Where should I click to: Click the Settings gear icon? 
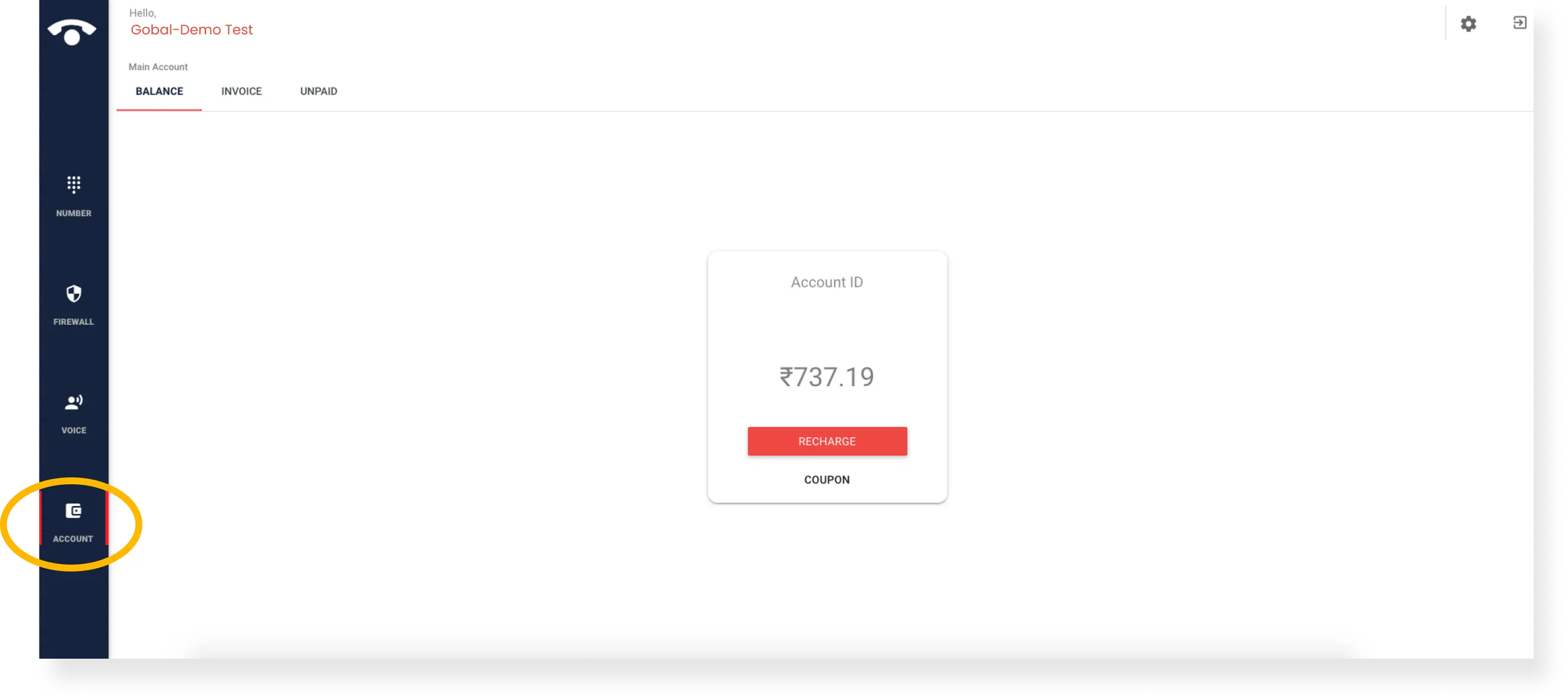(1468, 23)
